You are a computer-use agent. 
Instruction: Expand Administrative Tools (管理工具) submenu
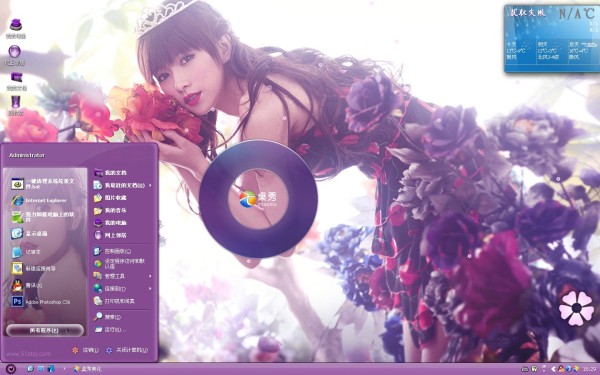click(x=123, y=276)
